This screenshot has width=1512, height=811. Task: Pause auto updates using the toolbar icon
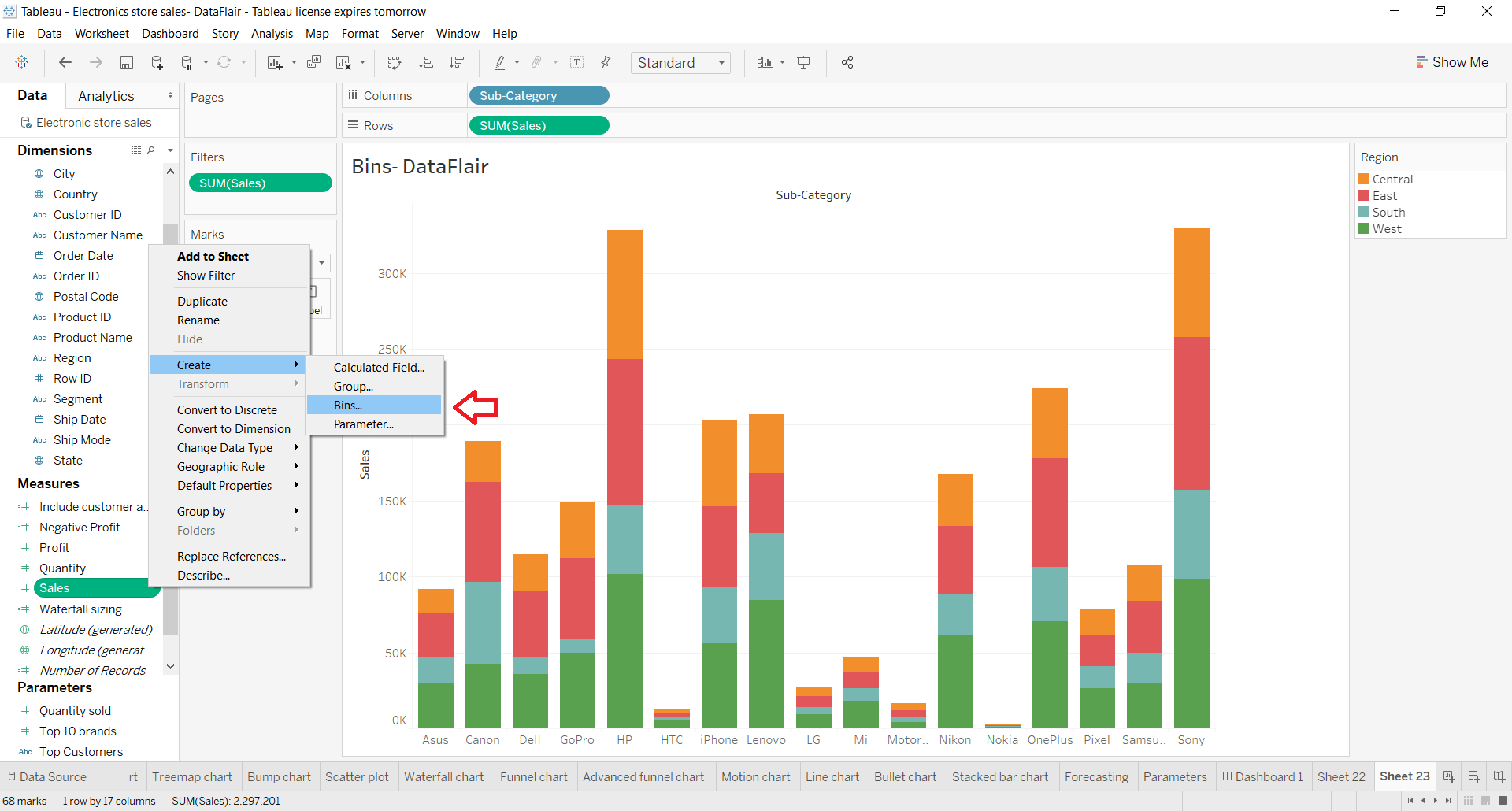[x=187, y=62]
